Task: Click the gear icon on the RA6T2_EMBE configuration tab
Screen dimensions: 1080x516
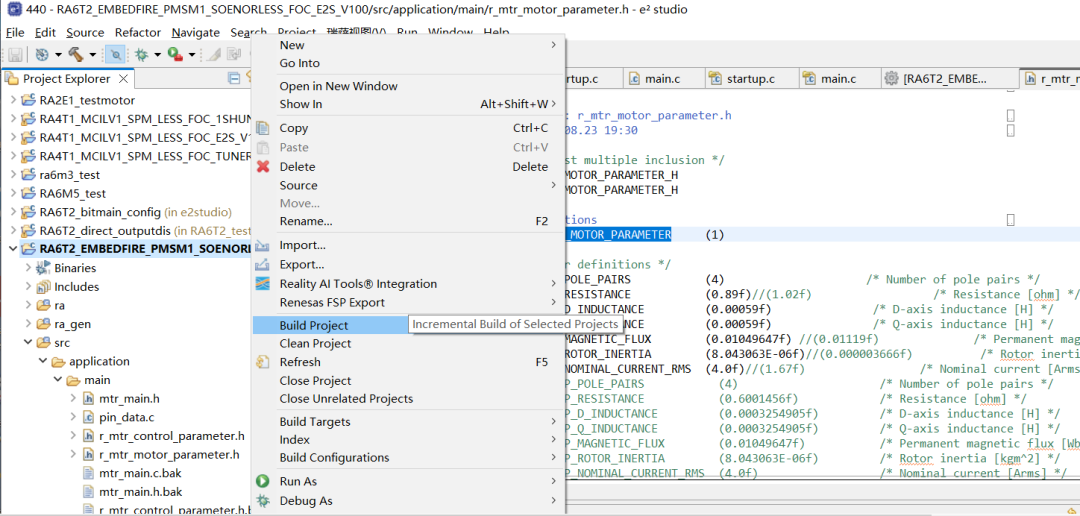Action: pyautogui.click(x=891, y=79)
